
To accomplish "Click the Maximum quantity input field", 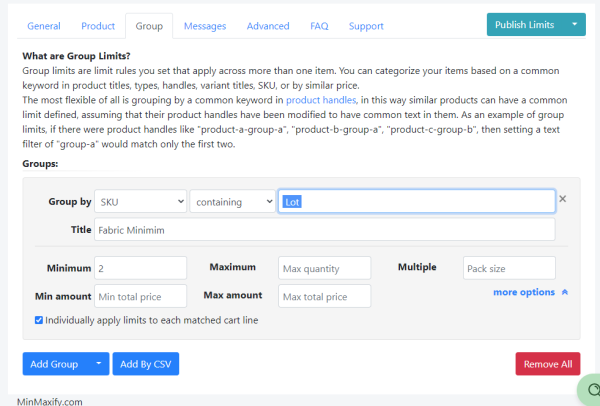I will (x=325, y=268).
